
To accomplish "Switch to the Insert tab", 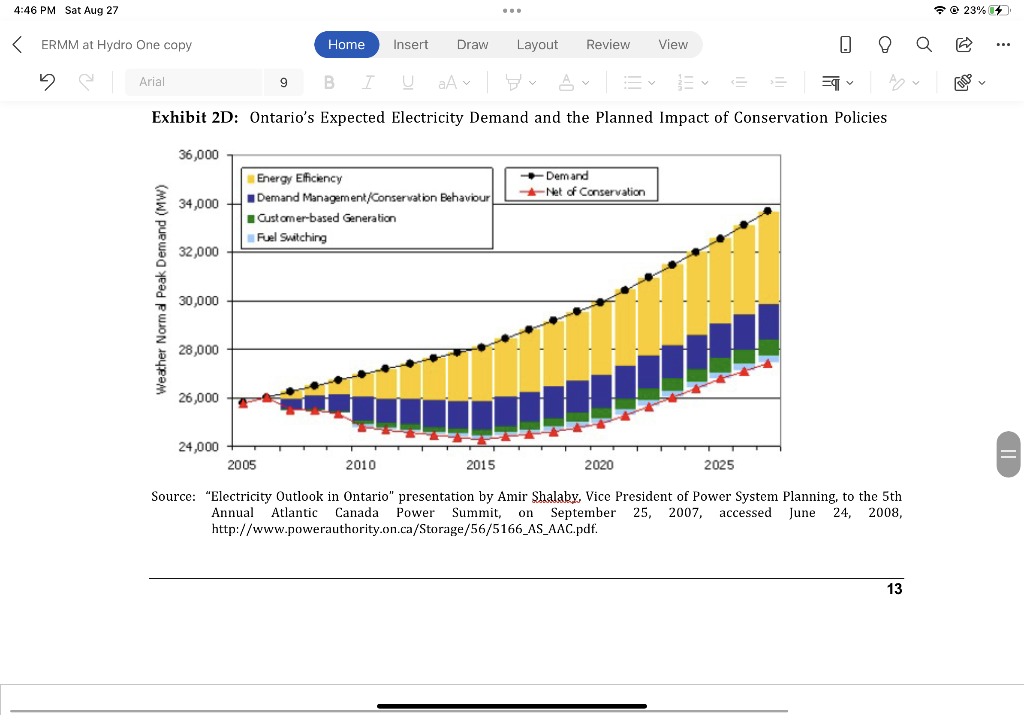I will [x=410, y=44].
